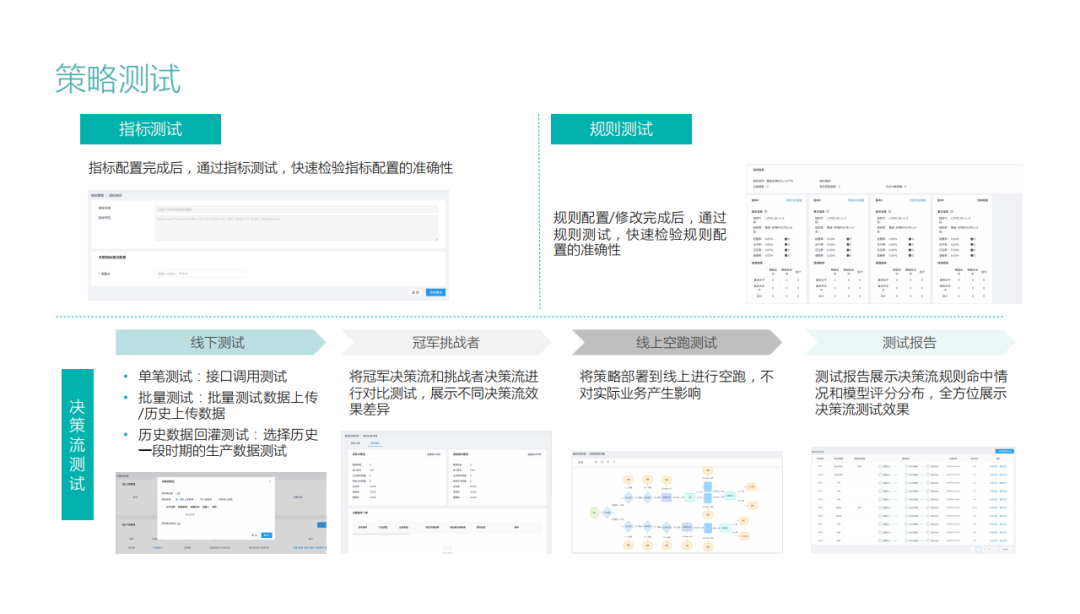The height and width of the screenshot is (614, 1080).
Task: Open the champion challenger comparison screenshot
Action: coord(446,492)
